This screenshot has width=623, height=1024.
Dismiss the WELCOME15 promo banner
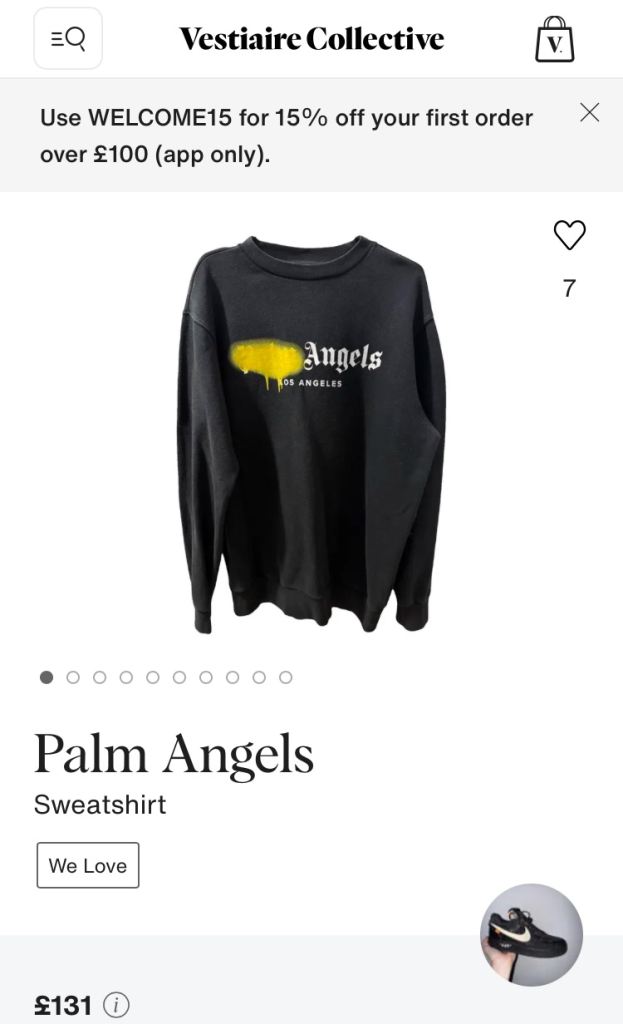(589, 112)
